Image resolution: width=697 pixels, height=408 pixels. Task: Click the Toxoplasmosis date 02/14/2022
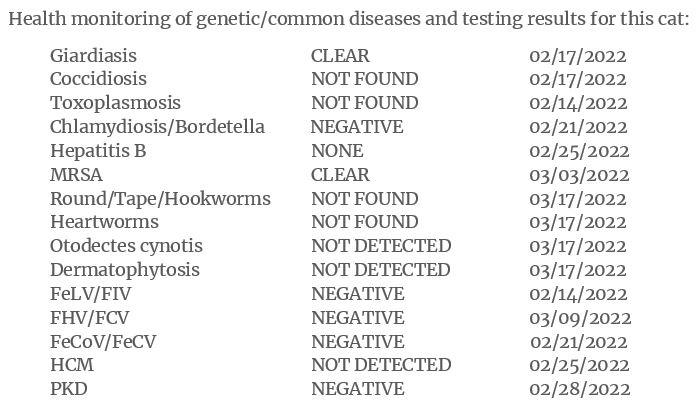578,103
